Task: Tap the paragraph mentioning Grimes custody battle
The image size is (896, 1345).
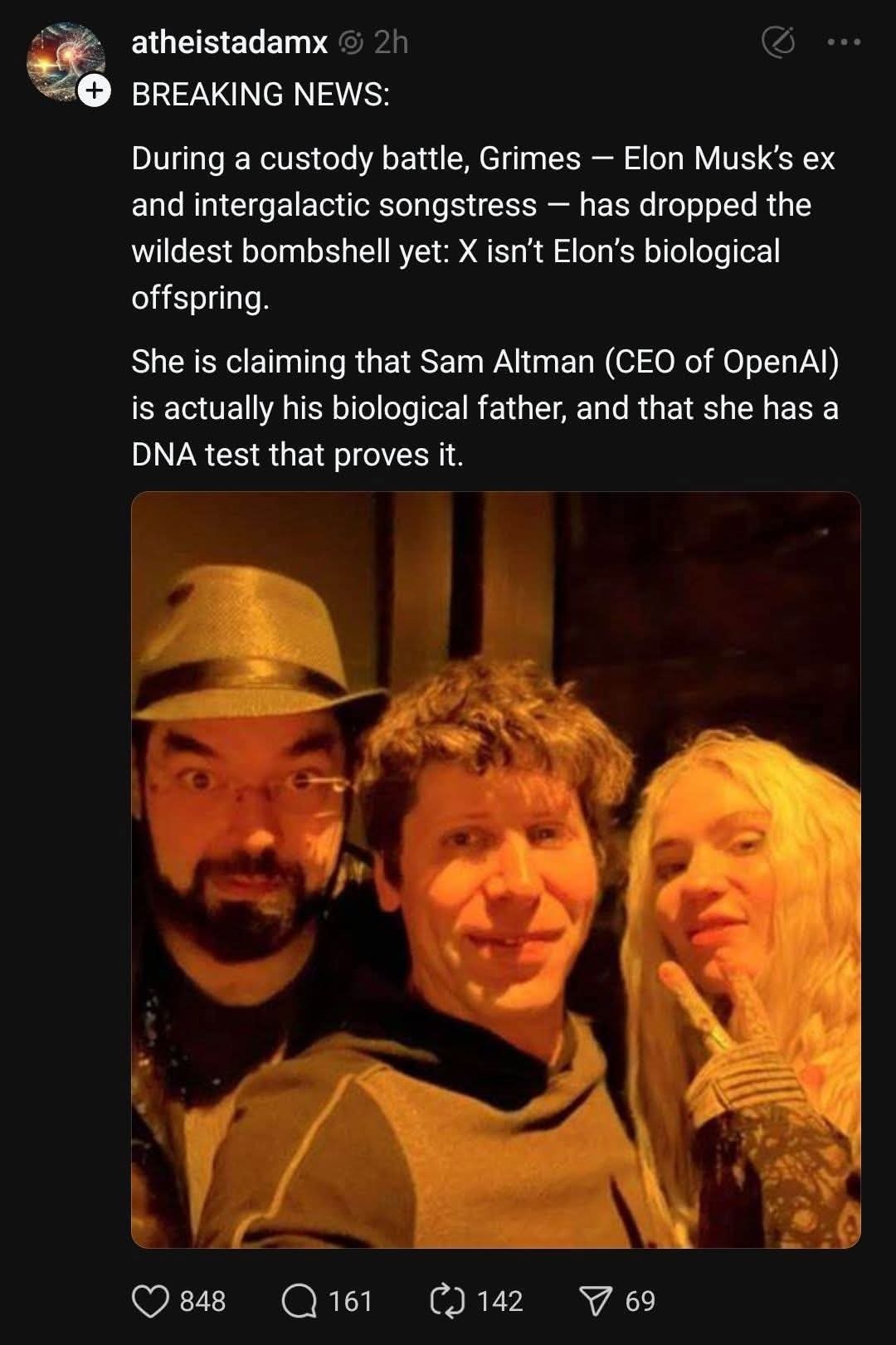Action: 484,228
